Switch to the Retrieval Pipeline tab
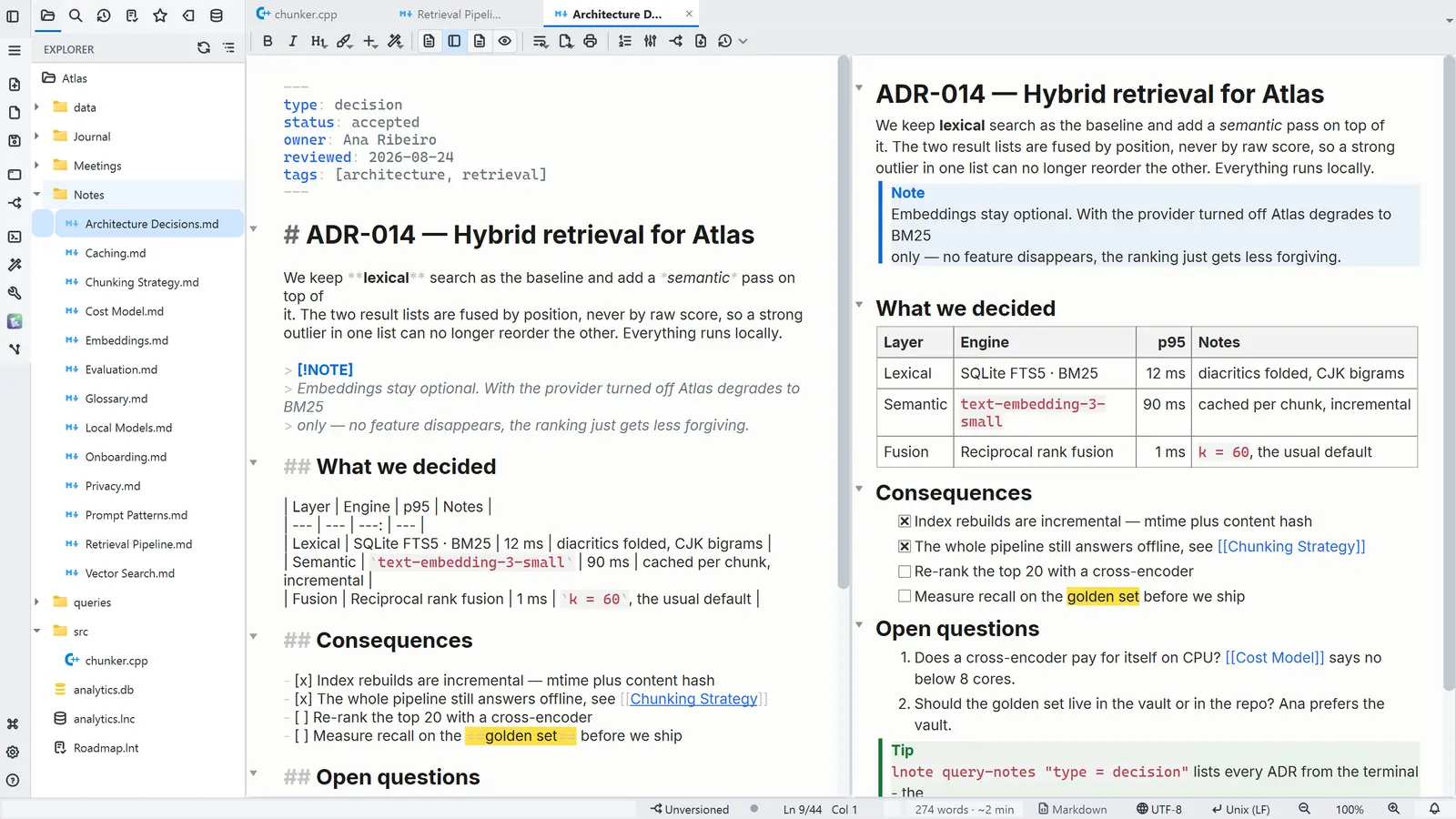 459,15
